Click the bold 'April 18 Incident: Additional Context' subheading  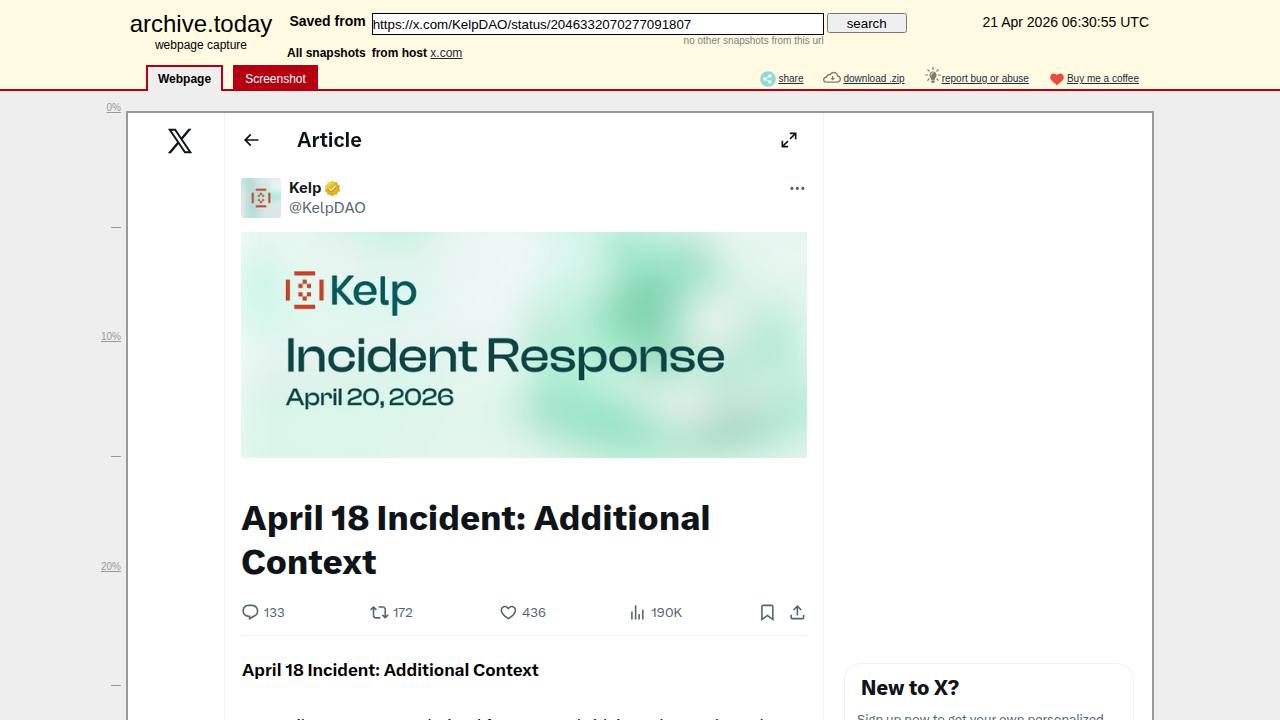[x=390, y=670]
